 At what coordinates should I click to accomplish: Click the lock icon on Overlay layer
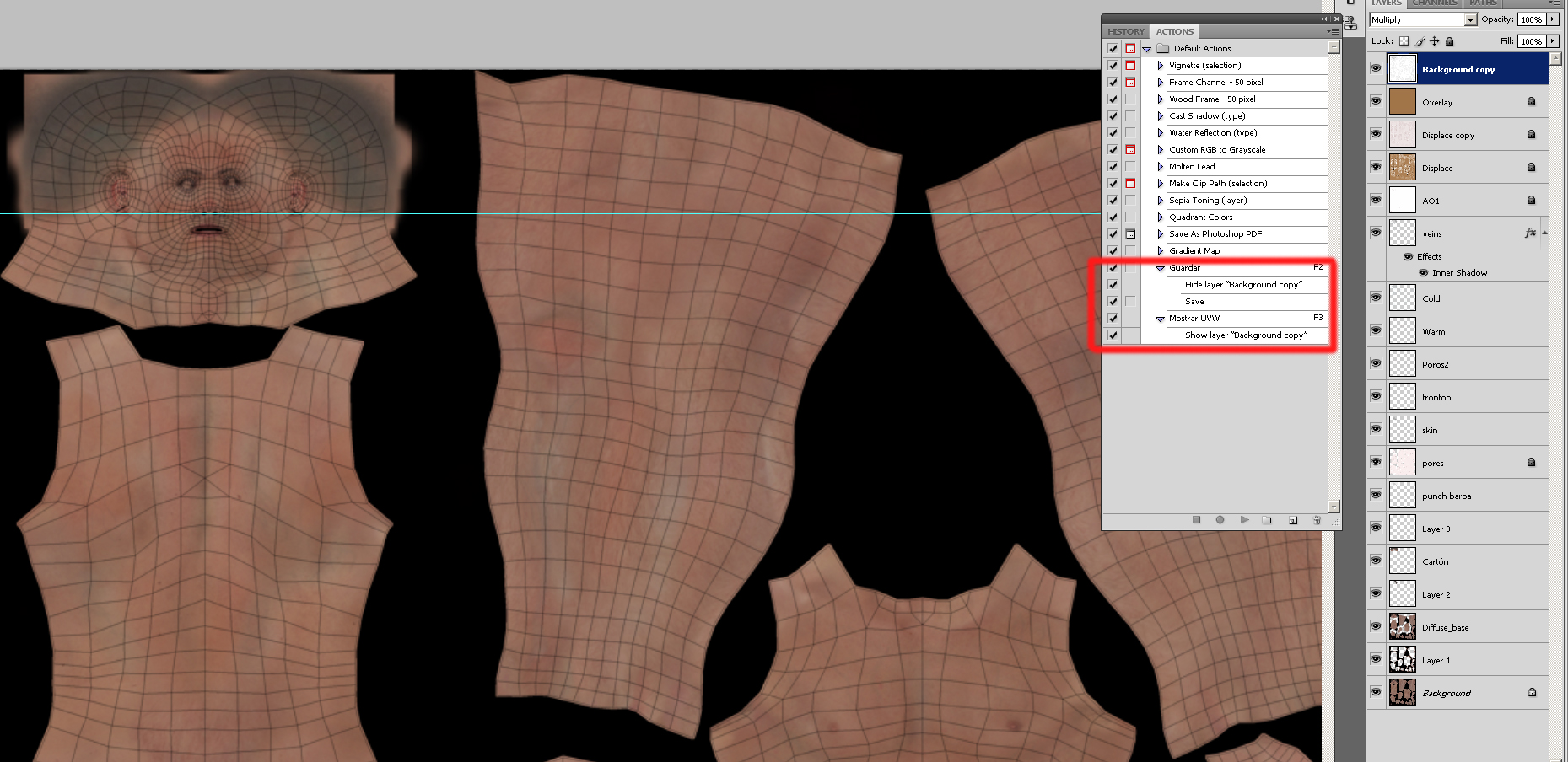(x=1532, y=101)
